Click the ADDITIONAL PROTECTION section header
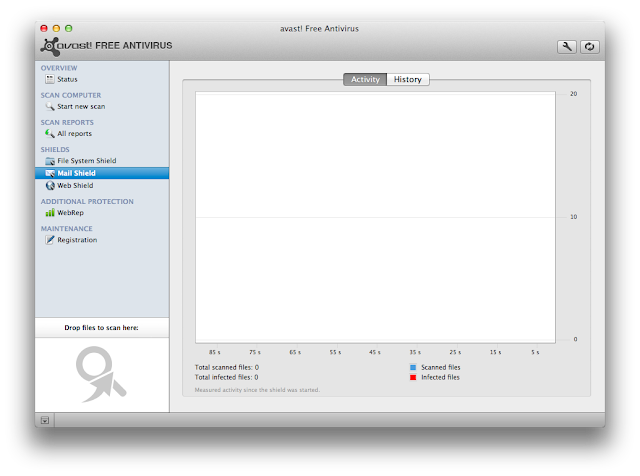Image resolution: width=640 pixels, height=476 pixels. [87, 202]
